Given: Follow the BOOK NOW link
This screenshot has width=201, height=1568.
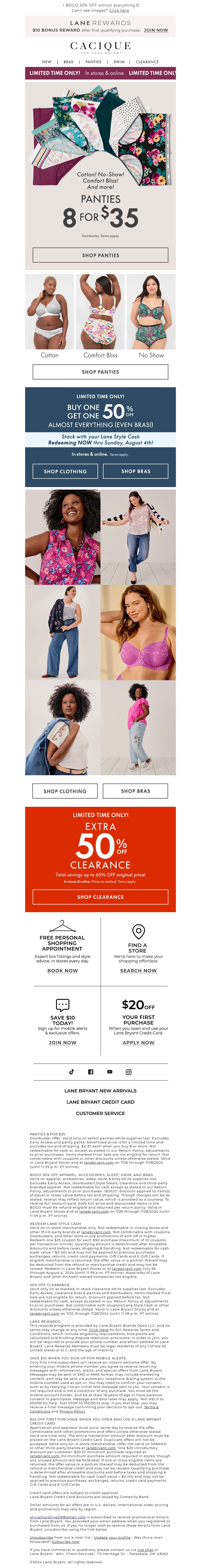Looking at the screenshot, I should [63, 970].
